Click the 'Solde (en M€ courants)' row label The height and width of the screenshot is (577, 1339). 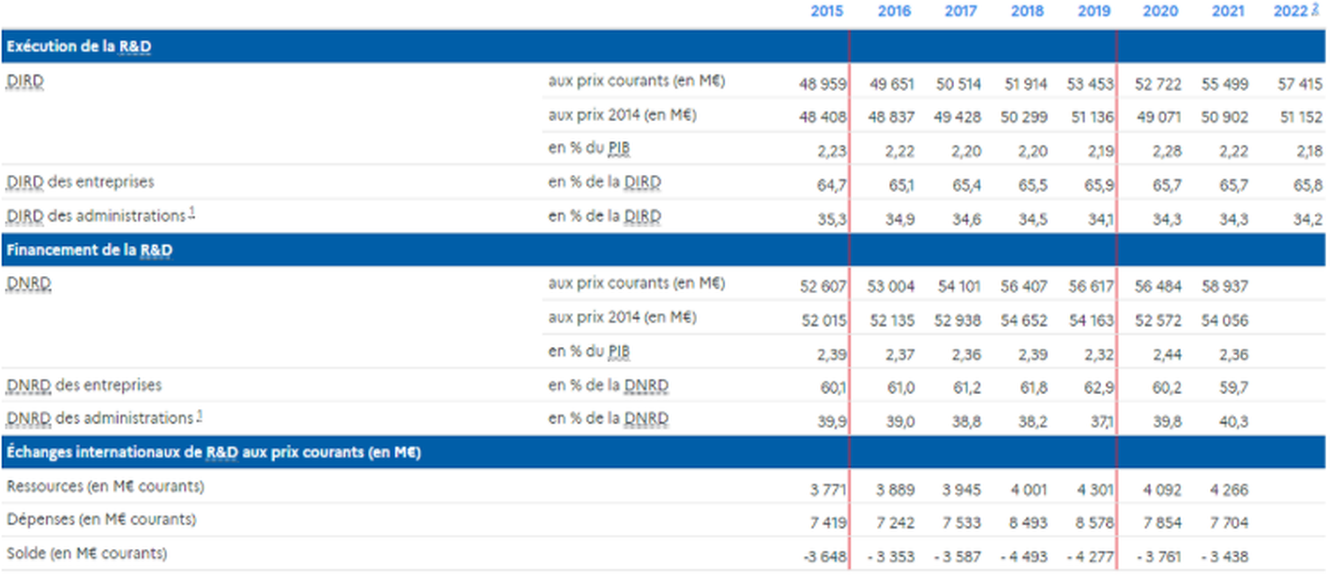pos(87,554)
